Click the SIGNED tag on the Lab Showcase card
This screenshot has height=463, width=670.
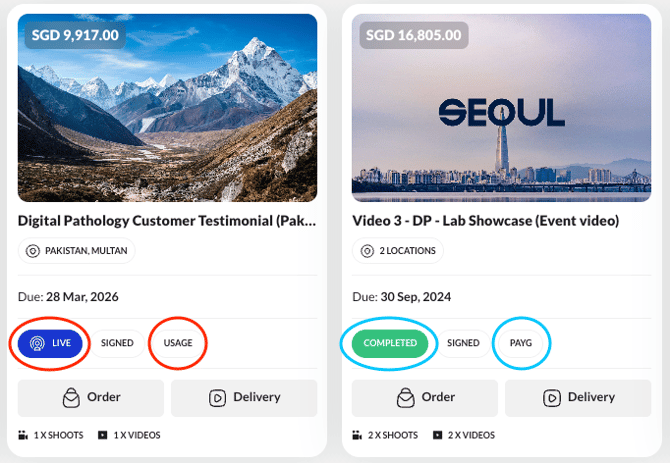tap(463, 343)
